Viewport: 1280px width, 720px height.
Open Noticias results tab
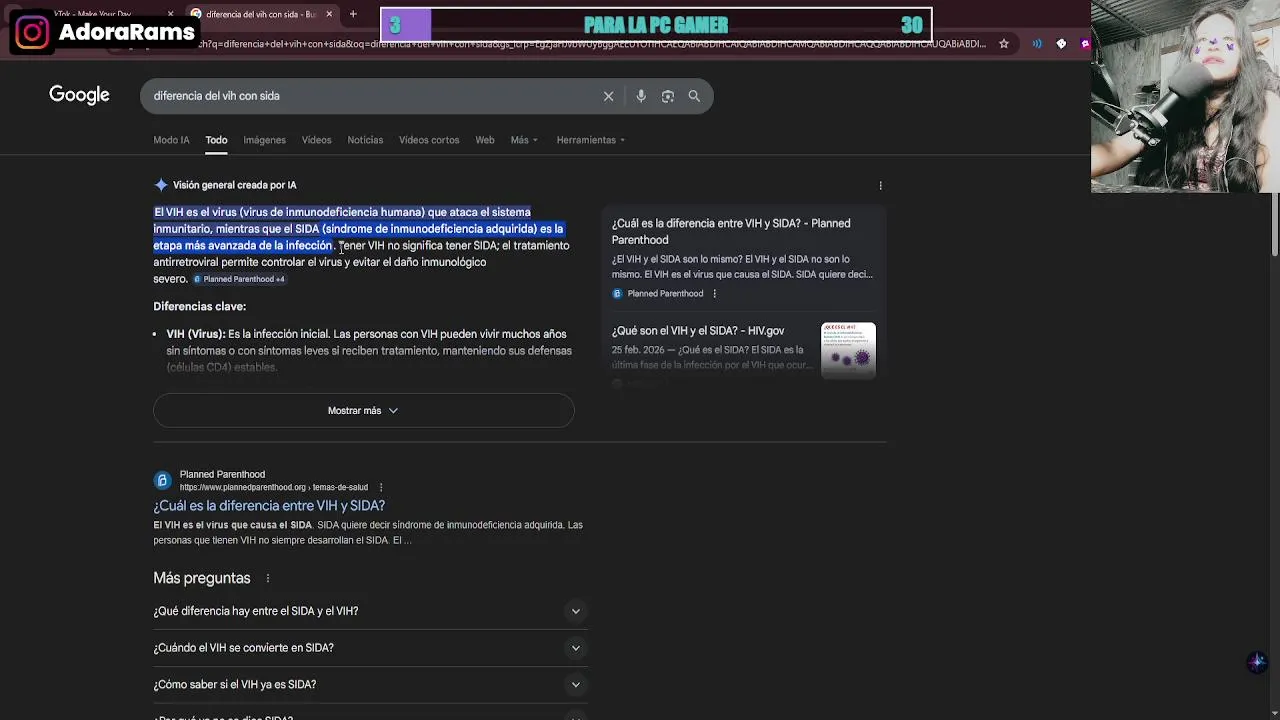pos(365,140)
